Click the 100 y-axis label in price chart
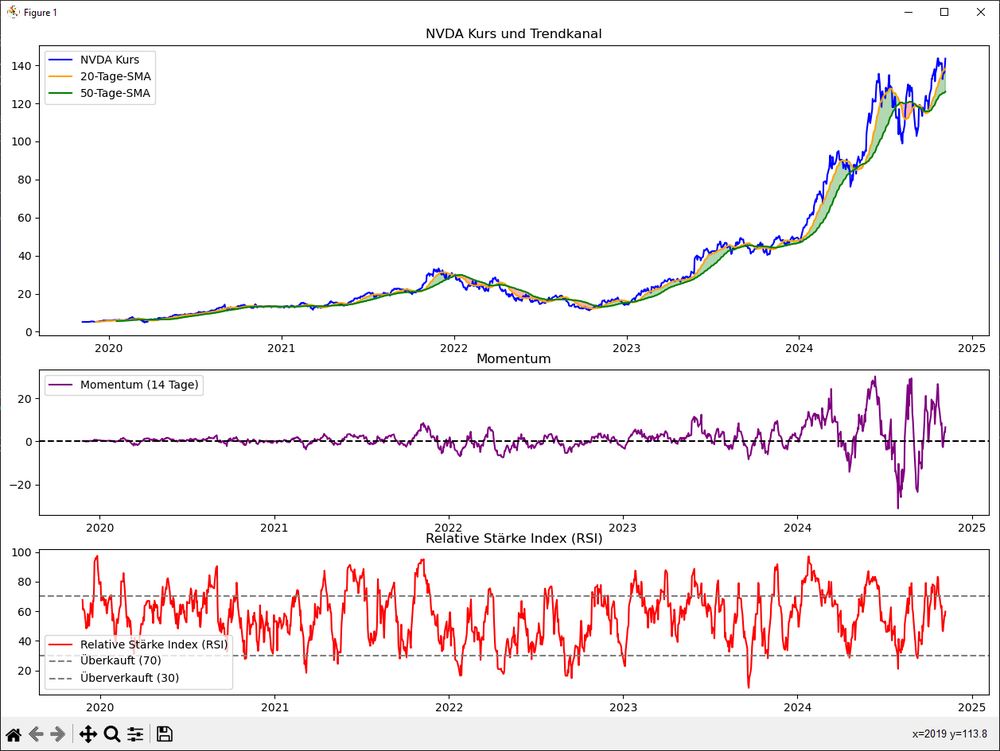Viewport: 1000px width, 751px height. pyautogui.click(x=21, y=142)
